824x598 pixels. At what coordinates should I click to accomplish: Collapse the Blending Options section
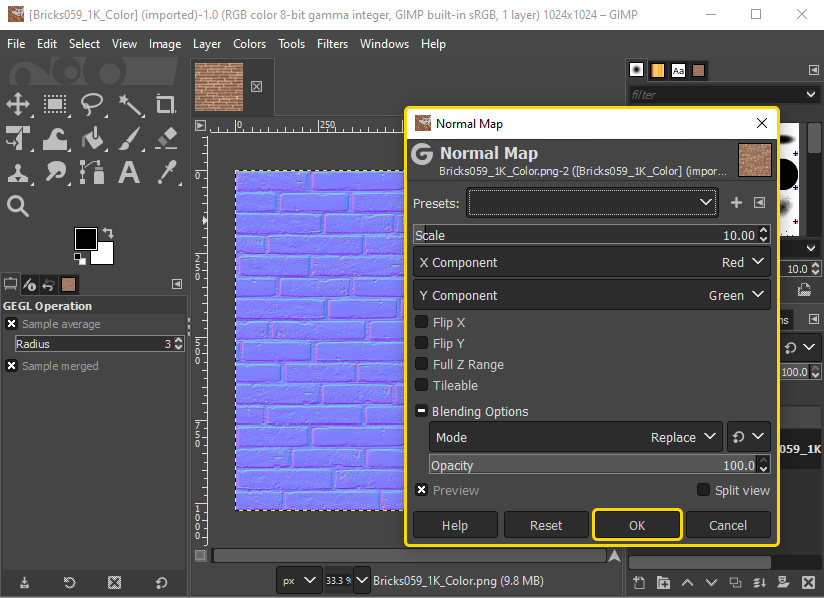click(421, 411)
